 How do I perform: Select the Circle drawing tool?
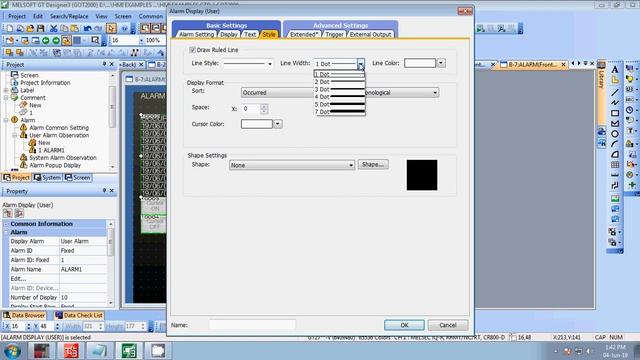(x=615, y=133)
